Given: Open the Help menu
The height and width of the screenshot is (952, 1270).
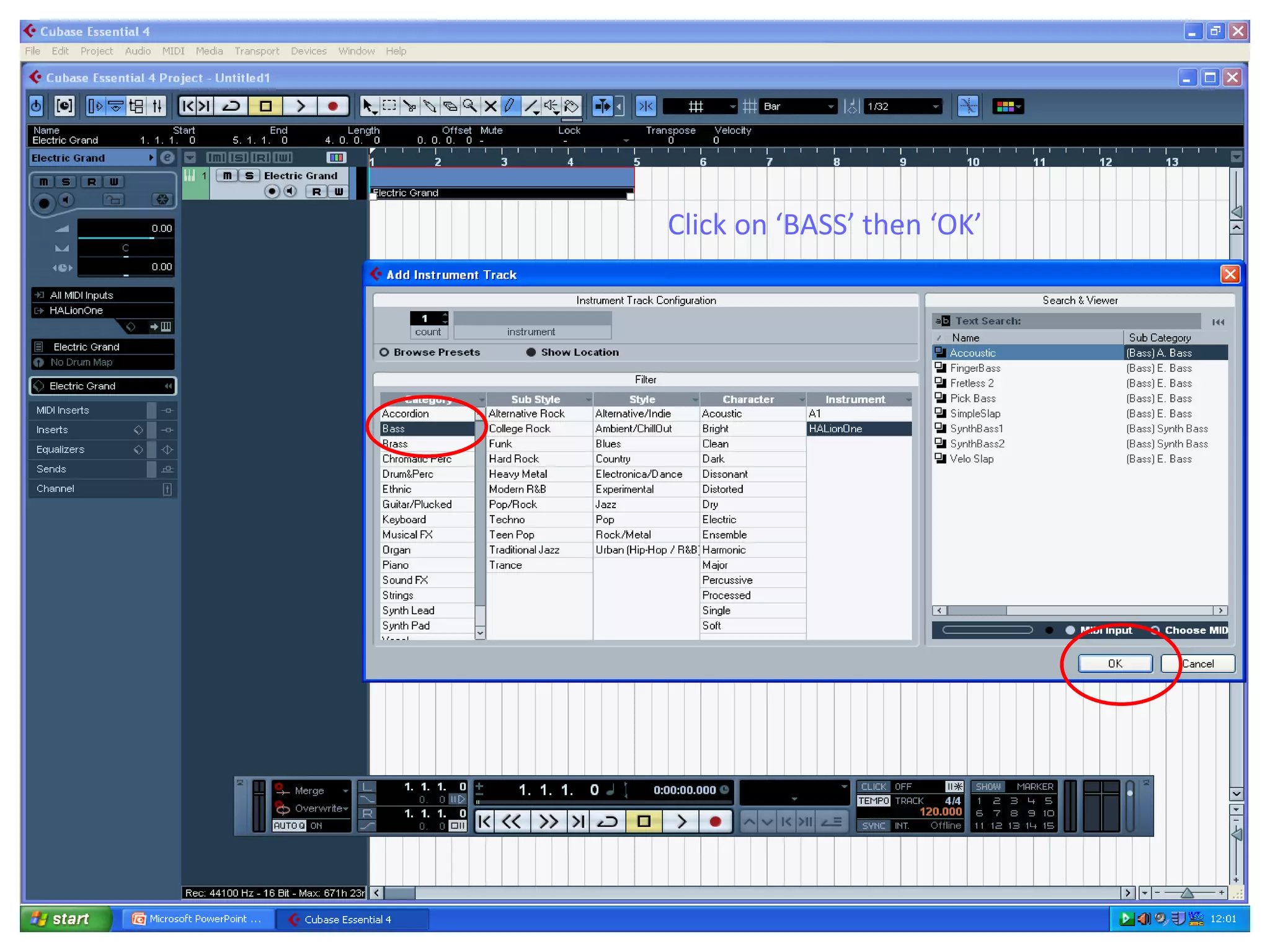Looking at the screenshot, I should tap(396, 51).
